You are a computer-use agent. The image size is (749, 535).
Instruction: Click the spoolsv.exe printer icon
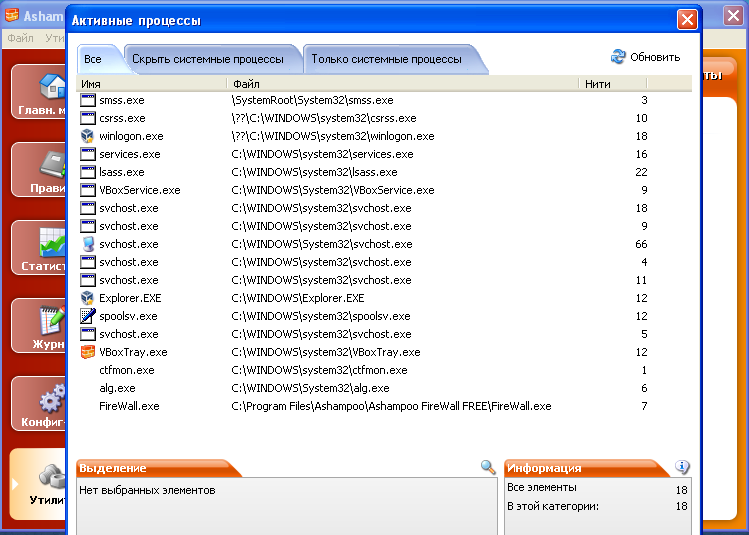click(87, 316)
